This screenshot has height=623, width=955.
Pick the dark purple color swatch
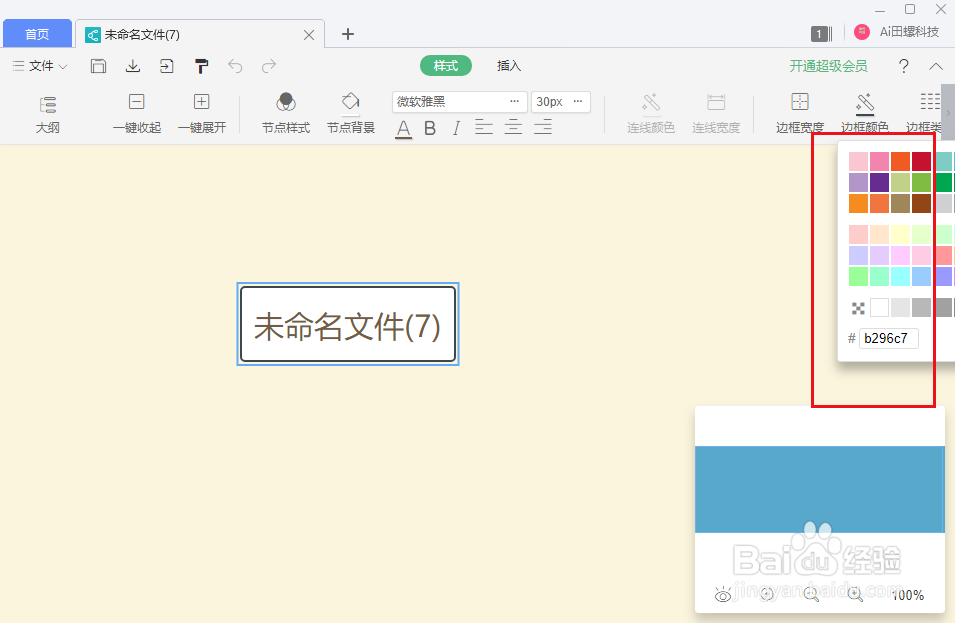879,182
